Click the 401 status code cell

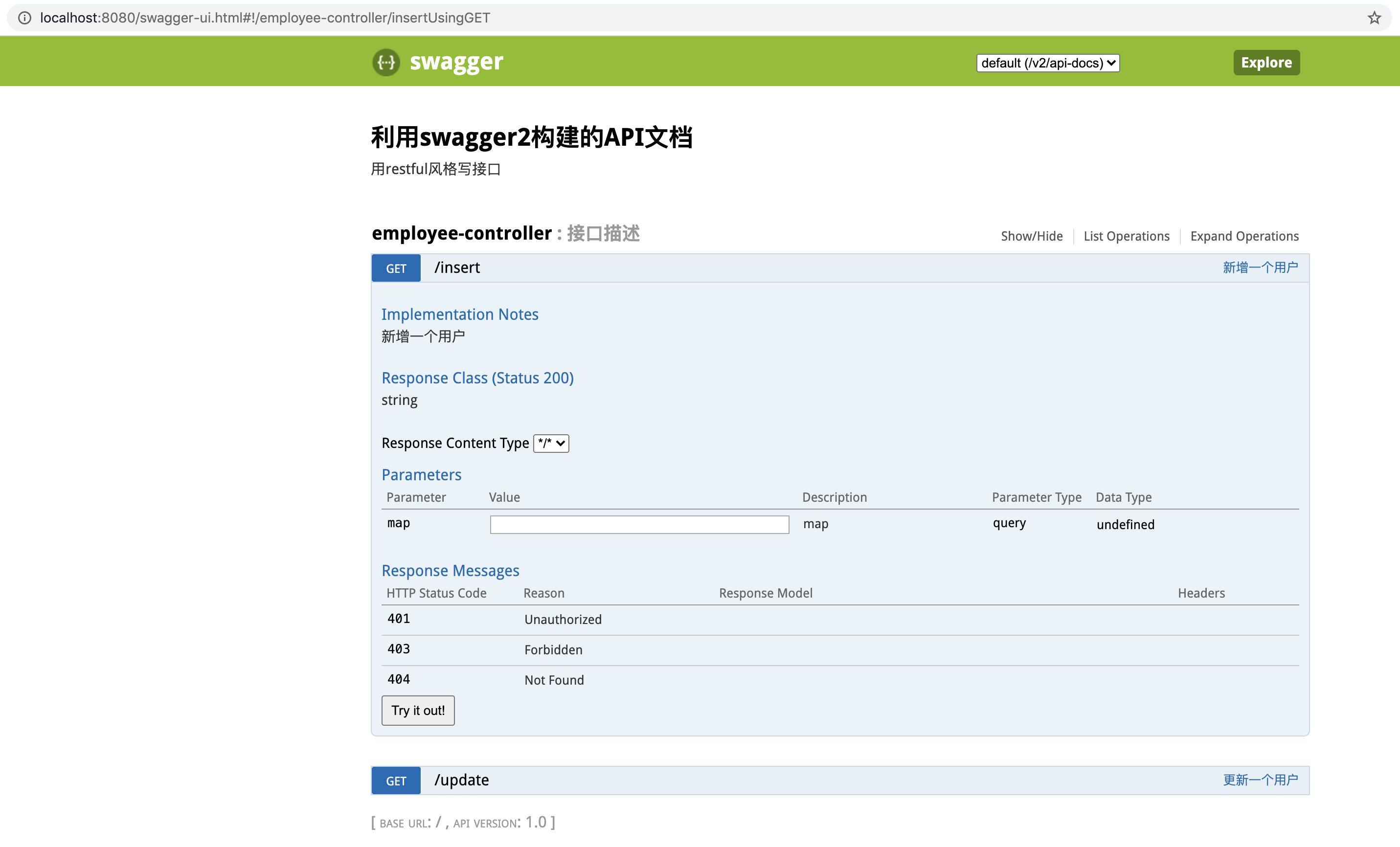(398, 619)
